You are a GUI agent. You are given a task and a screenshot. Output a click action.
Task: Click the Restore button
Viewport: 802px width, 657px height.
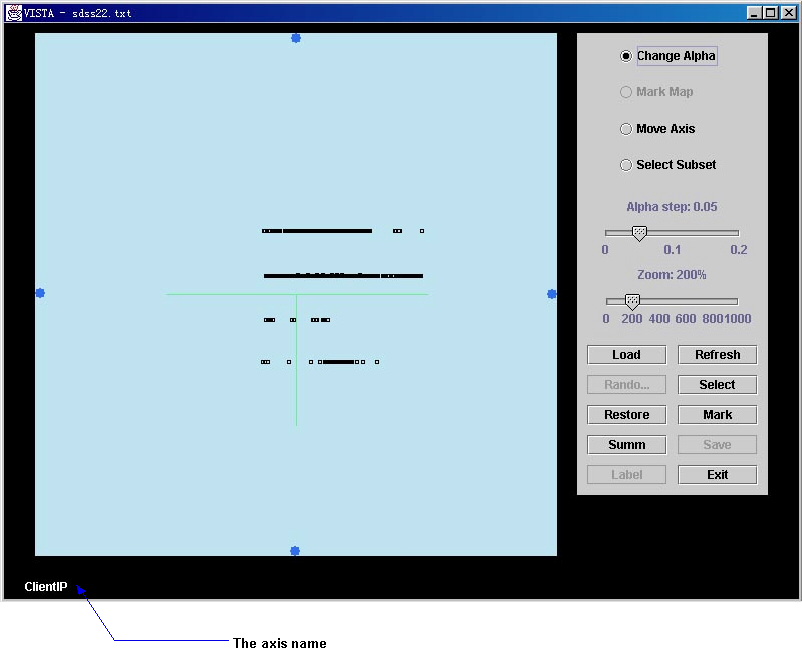click(x=626, y=415)
